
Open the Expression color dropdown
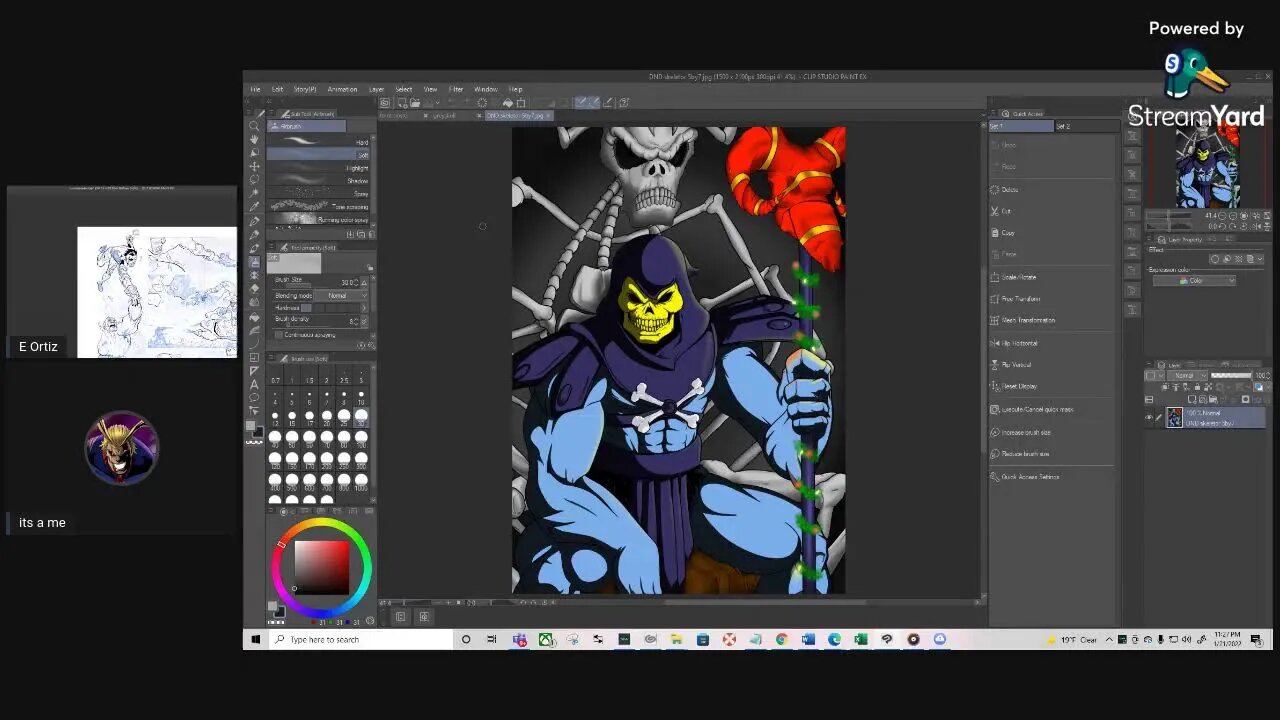tap(1193, 280)
